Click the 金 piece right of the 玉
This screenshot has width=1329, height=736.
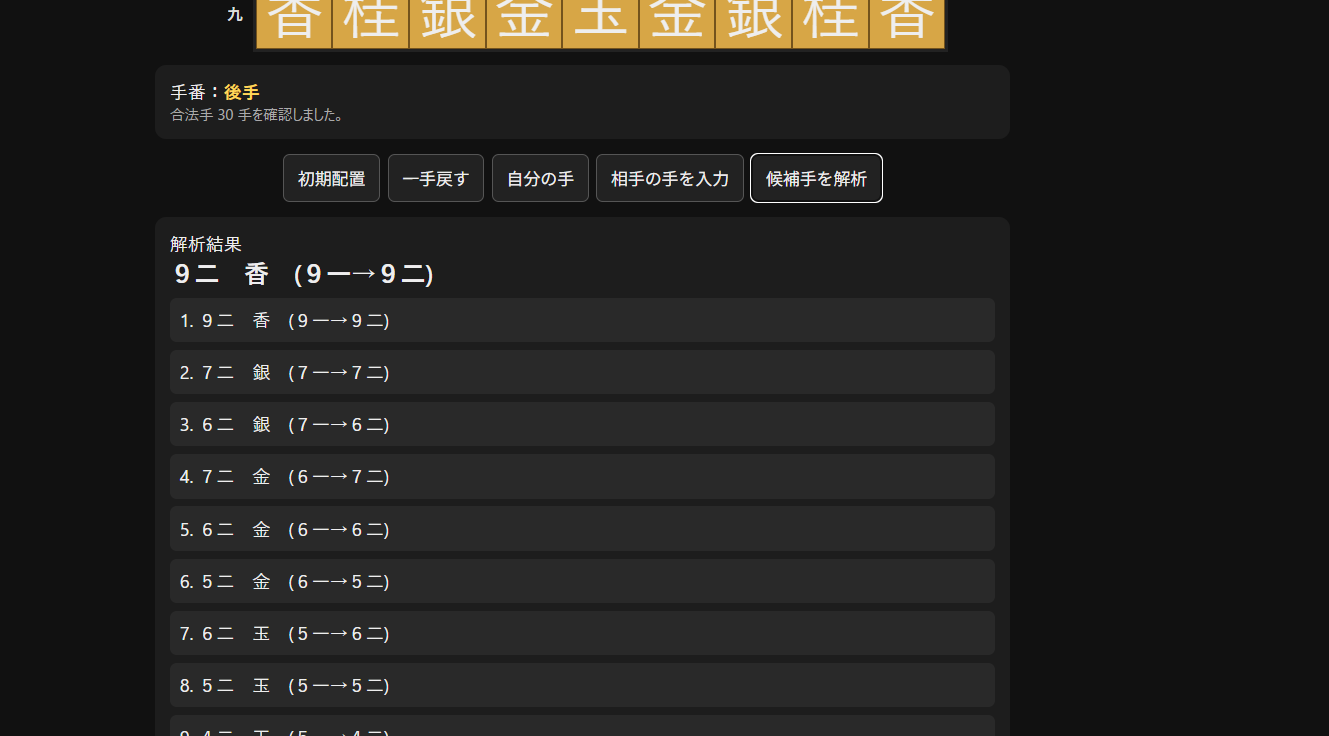click(x=677, y=22)
